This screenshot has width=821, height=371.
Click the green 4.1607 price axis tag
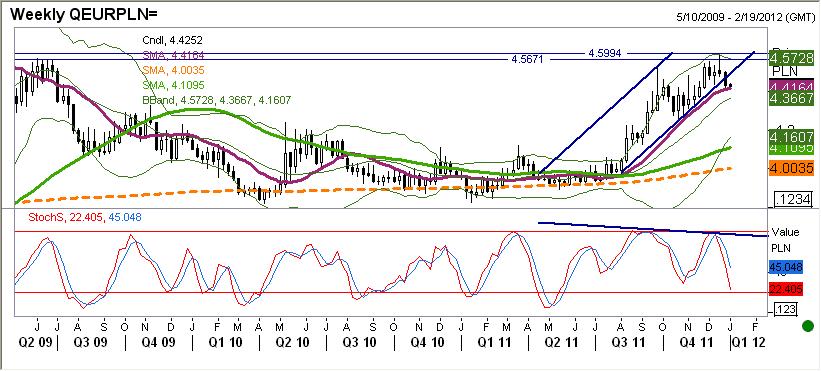point(791,138)
